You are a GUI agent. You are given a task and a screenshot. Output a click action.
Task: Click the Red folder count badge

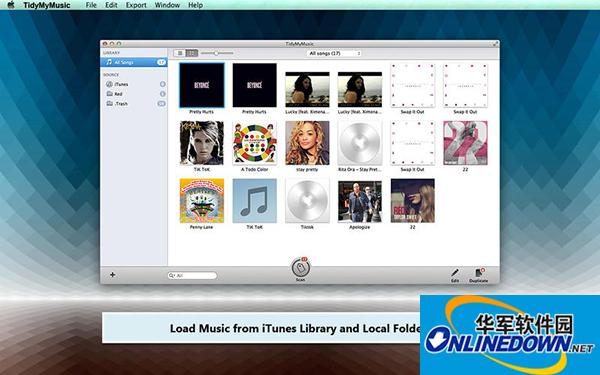point(163,94)
